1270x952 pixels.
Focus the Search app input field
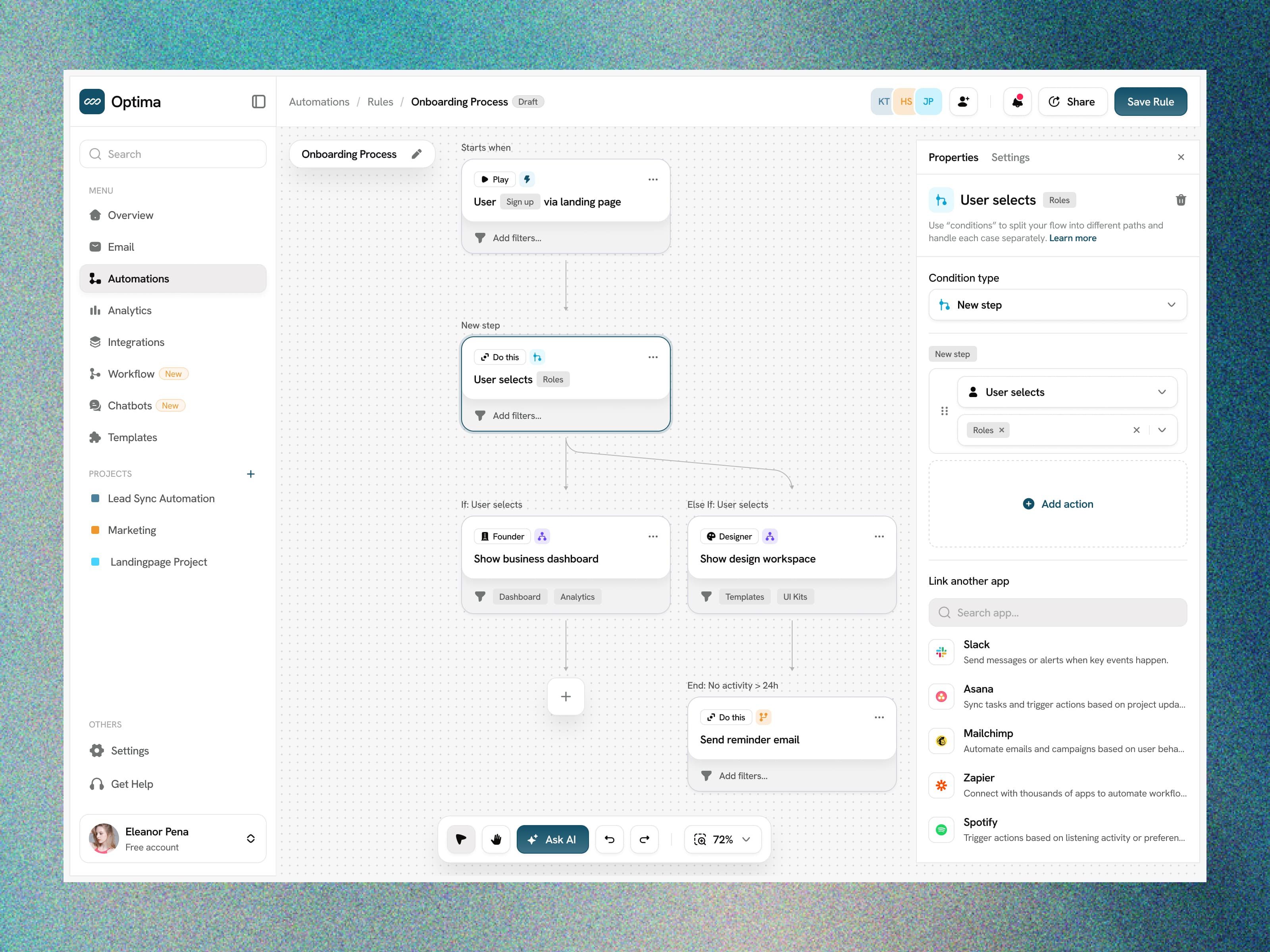[1058, 612]
